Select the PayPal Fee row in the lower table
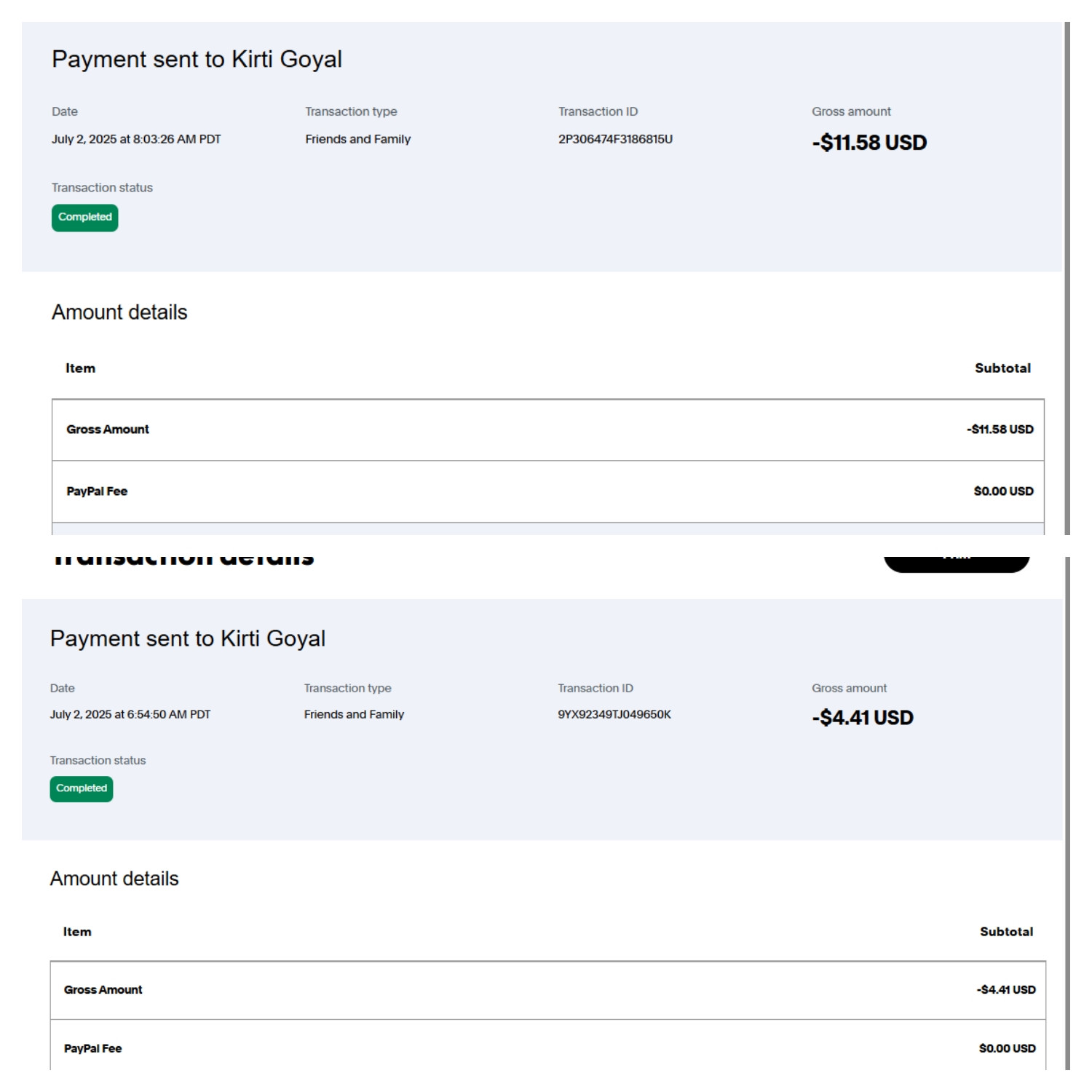This screenshot has height=1092, width=1092. coord(547,1048)
